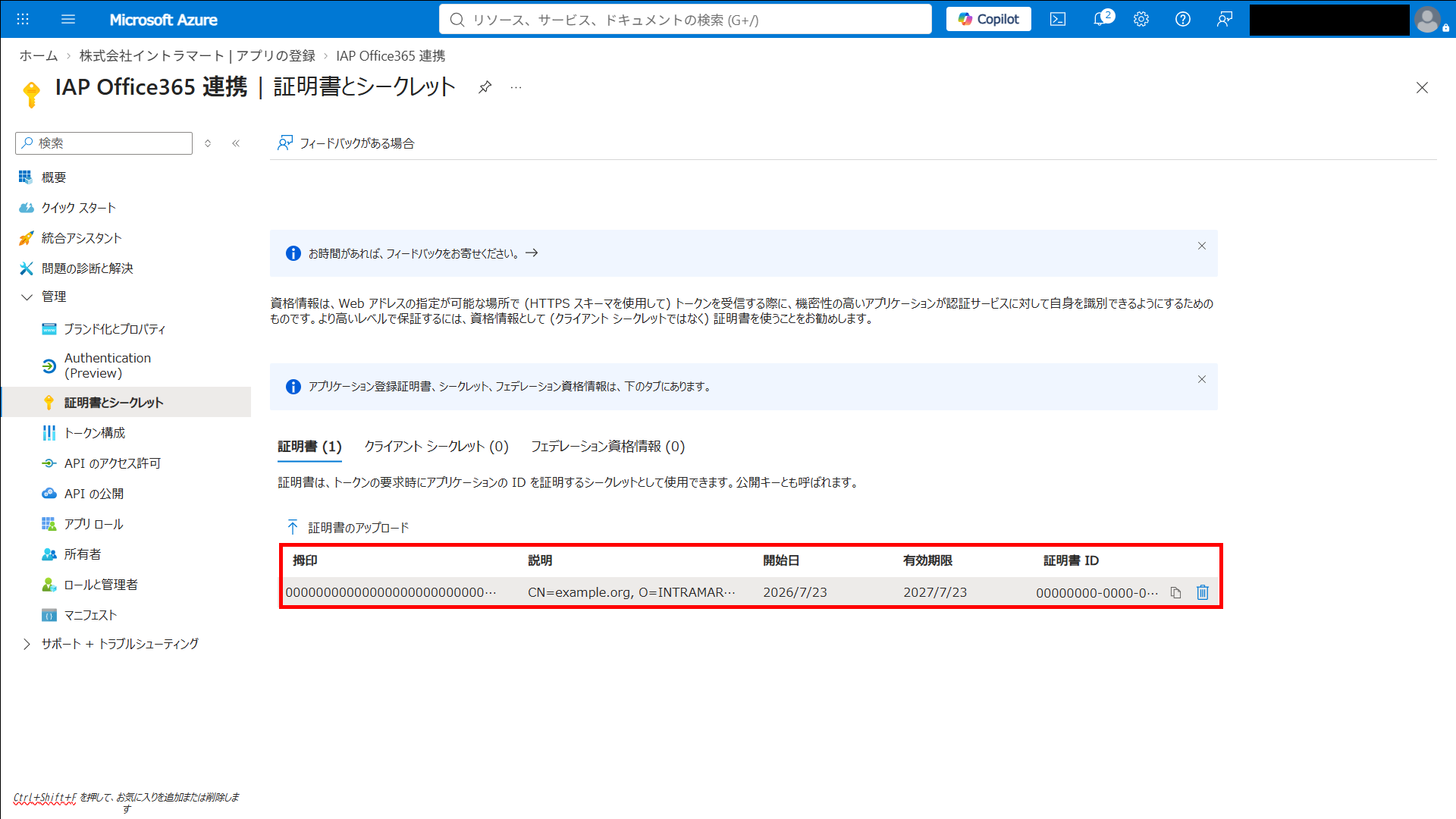1456x819 pixels.
Task: Select the 証明書 (1) tab
Action: pos(309,447)
